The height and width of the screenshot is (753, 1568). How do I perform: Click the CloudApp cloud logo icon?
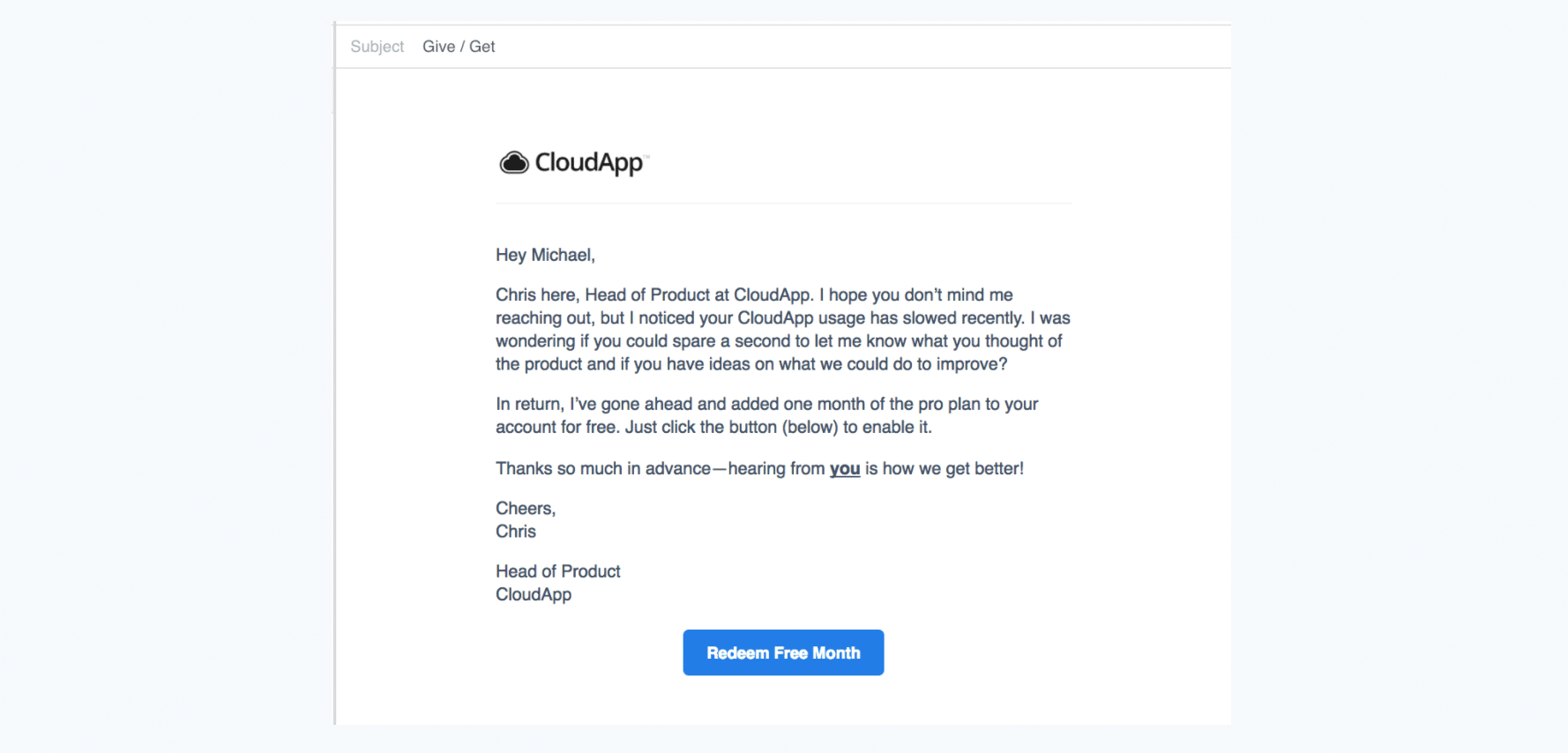514,163
